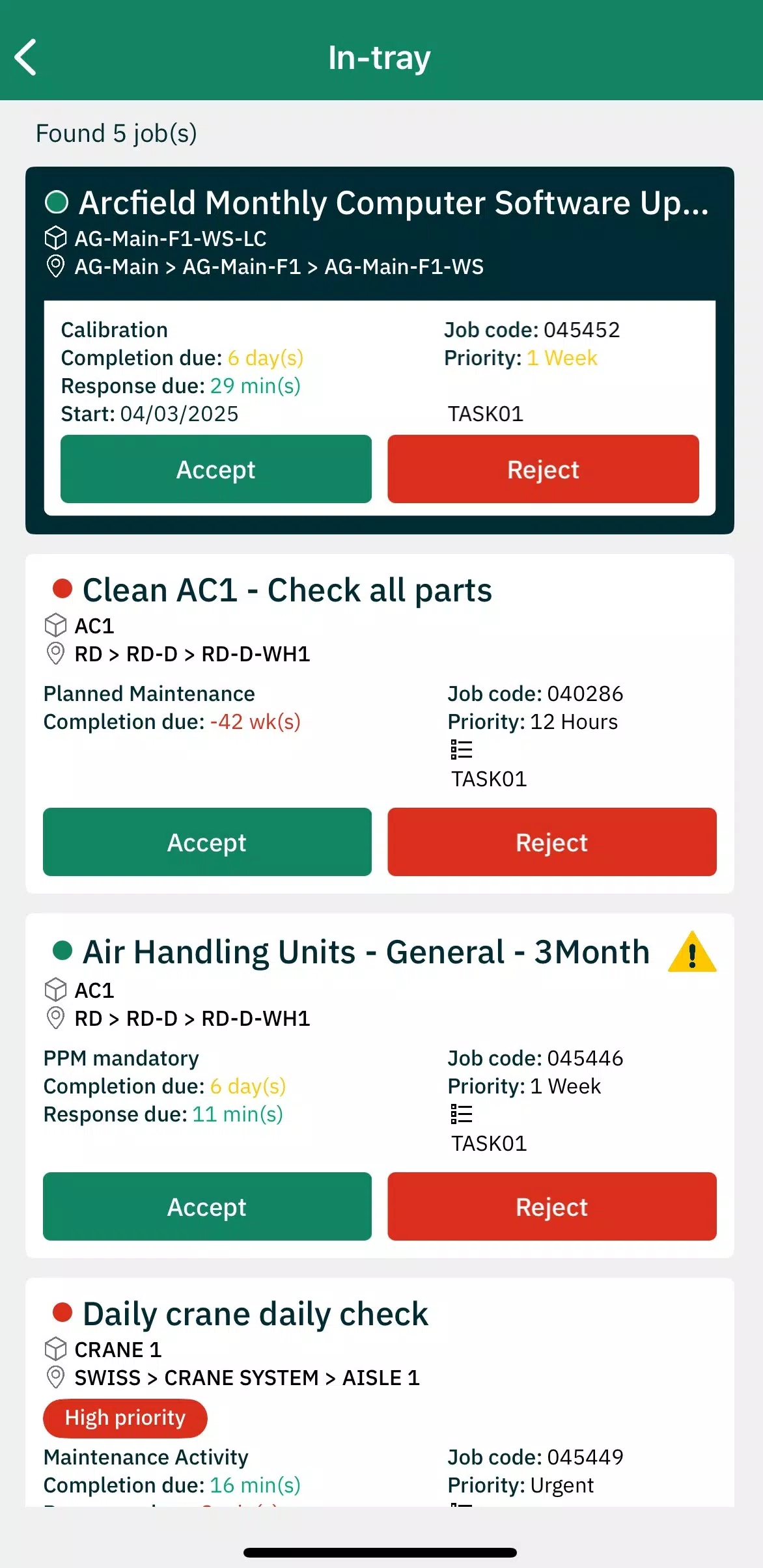Tap green status dot on Arcfield job
The height and width of the screenshot is (1568, 763).
click(x=57, y=202)
